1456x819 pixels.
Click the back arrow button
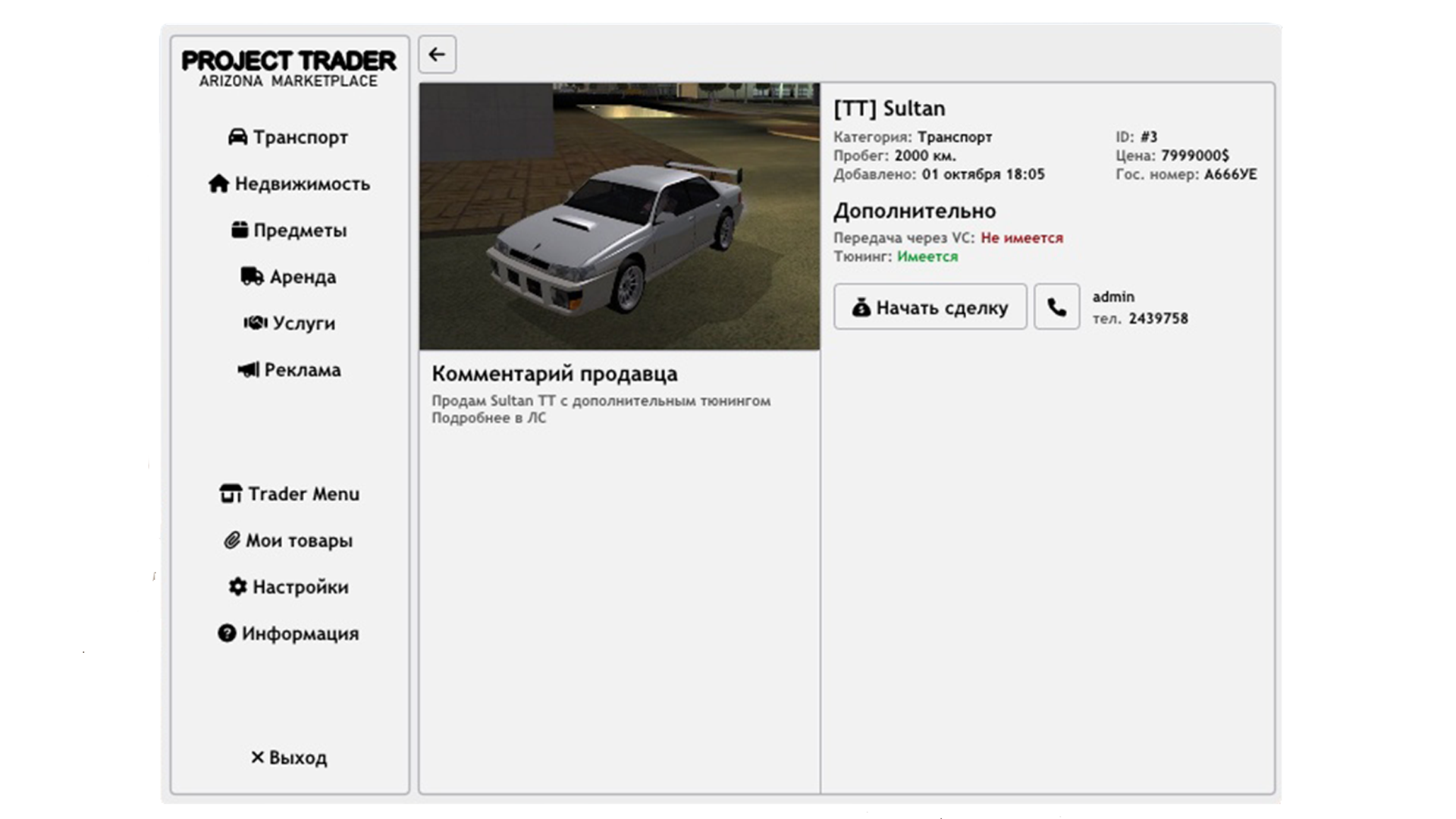(437, 55)
